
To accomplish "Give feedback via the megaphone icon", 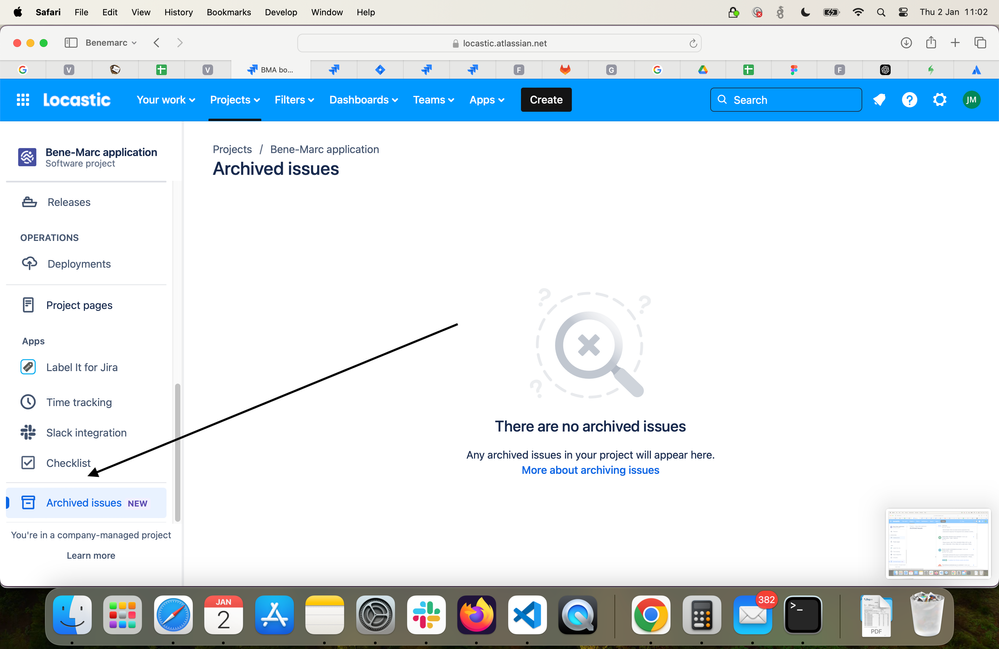I will [x=878, y=99].
